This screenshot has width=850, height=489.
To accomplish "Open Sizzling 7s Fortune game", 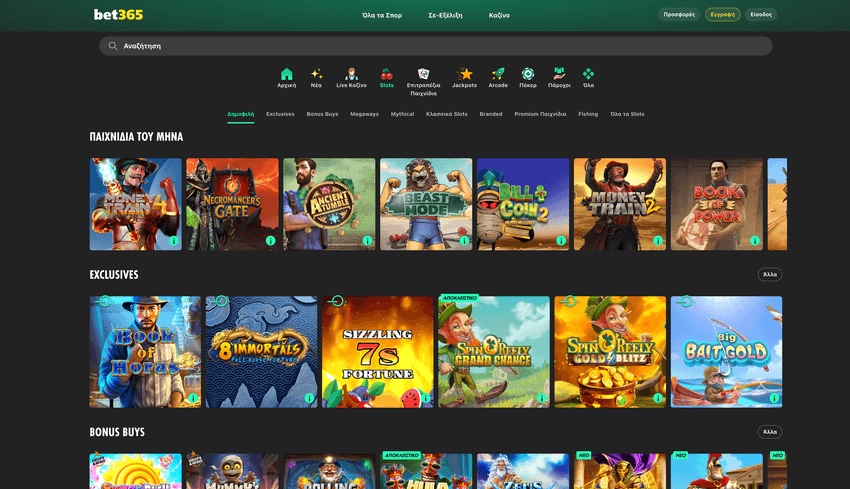I will [x=378, y=352].
